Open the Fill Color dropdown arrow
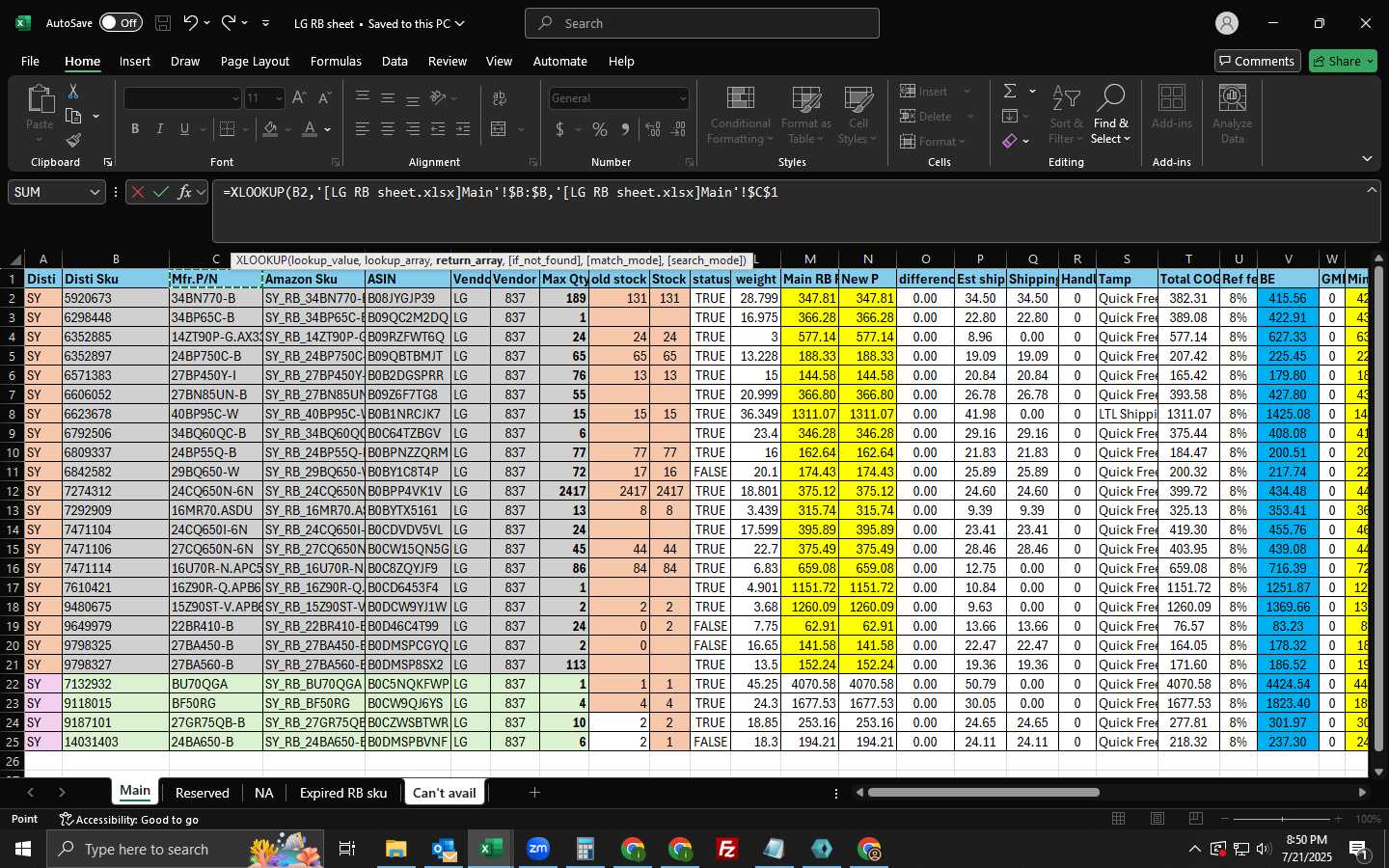This screenshot has height=868, width=1389. pyautogui.click(x=287, y=129)
